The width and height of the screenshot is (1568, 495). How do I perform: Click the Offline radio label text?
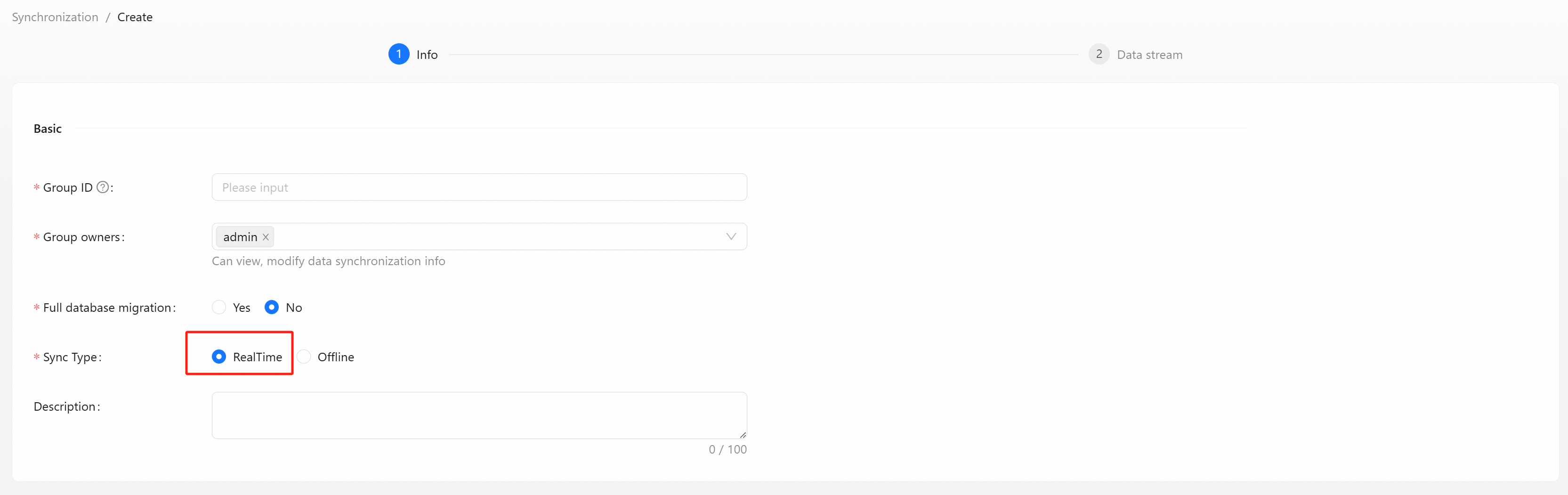pyautogui.click(x=335, y=357)
